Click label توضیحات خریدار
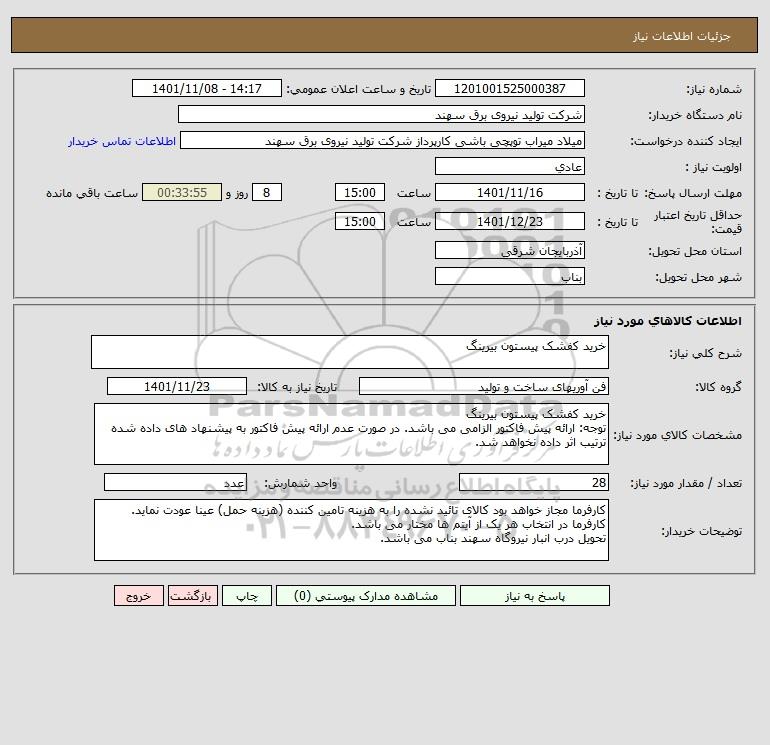 (701, 531)
